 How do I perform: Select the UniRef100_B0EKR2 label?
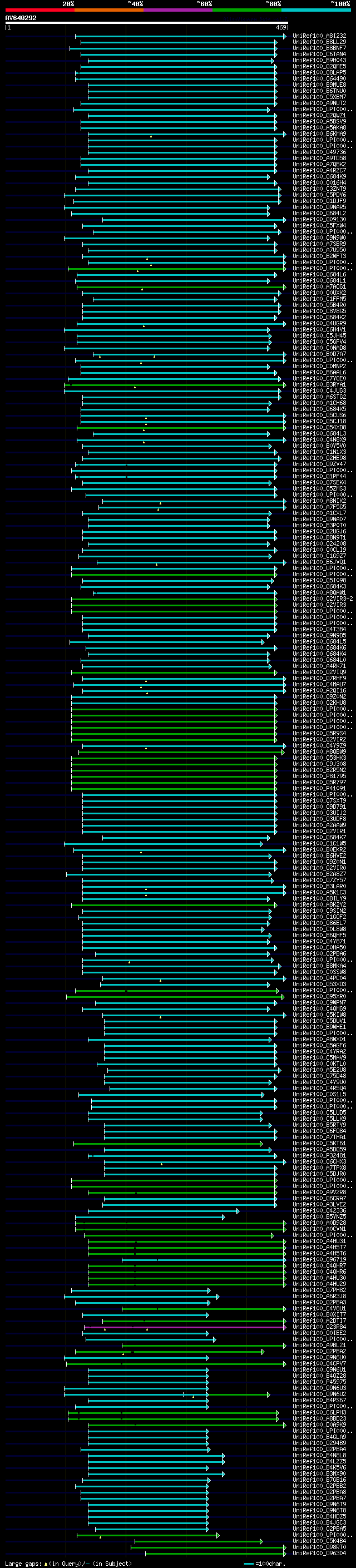pyautogui.click(x=319, y=850)
